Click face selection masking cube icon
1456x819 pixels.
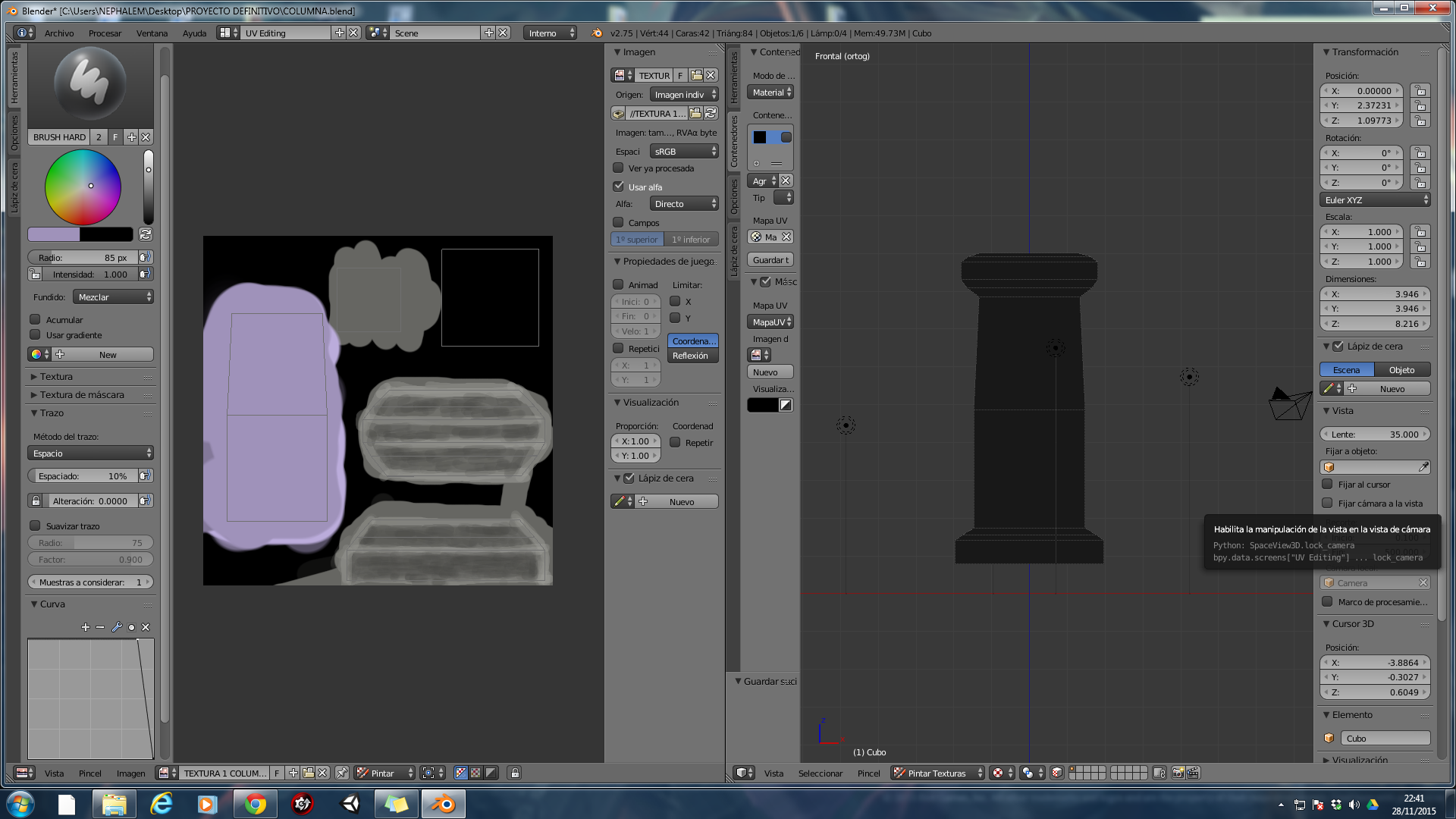1056,773
